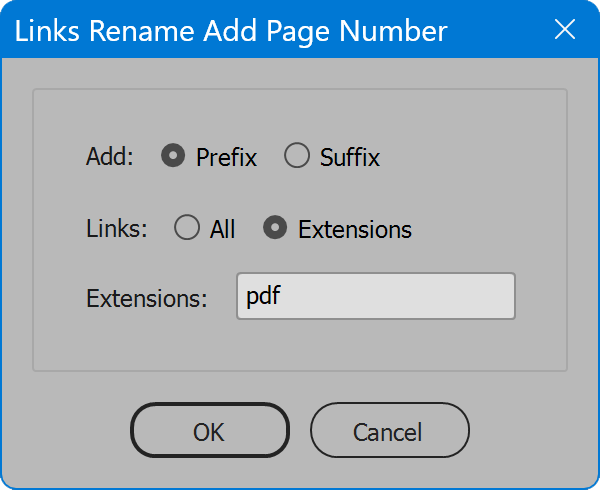This screenshot has width=600, height=490.
Task: Choose the All links radio option
Action: (x=187, y=227)
